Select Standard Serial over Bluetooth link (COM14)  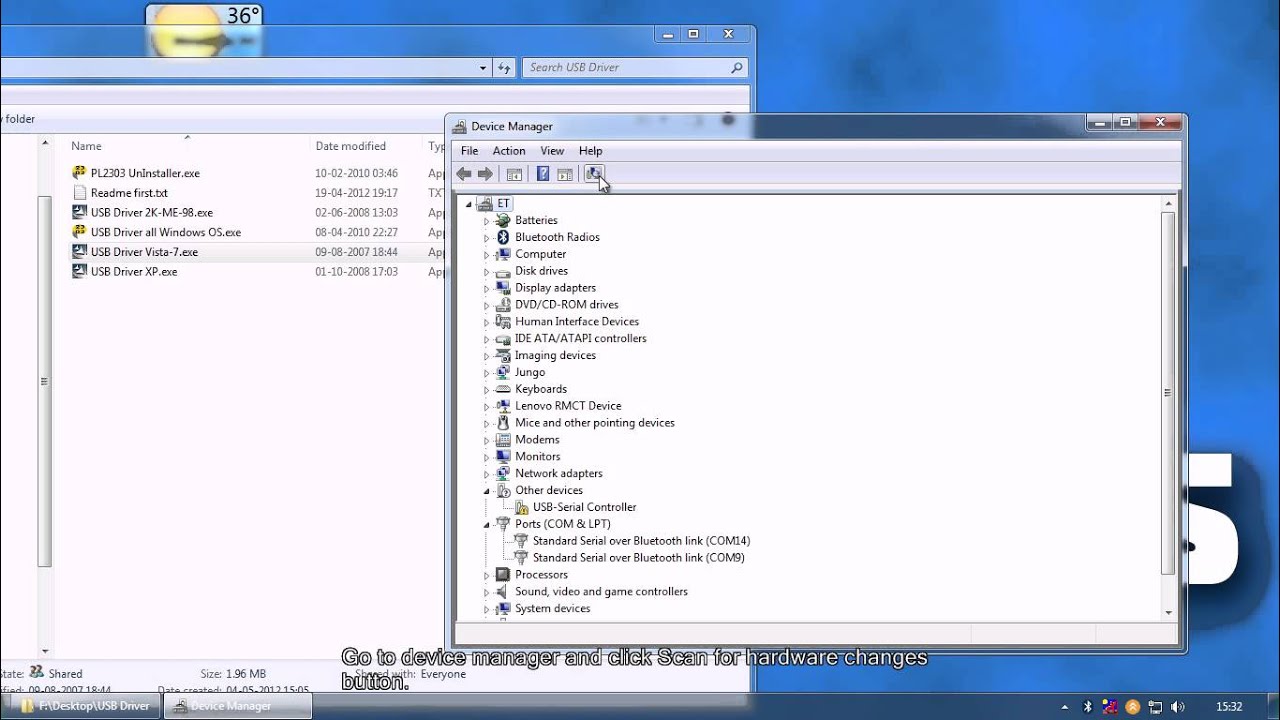[x=641, y=541]
